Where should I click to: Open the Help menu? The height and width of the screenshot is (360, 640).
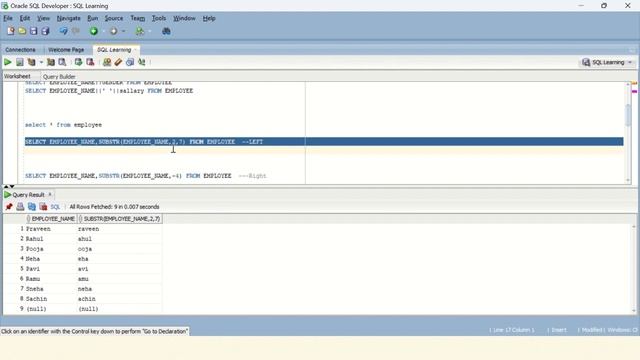click(209, 18)
